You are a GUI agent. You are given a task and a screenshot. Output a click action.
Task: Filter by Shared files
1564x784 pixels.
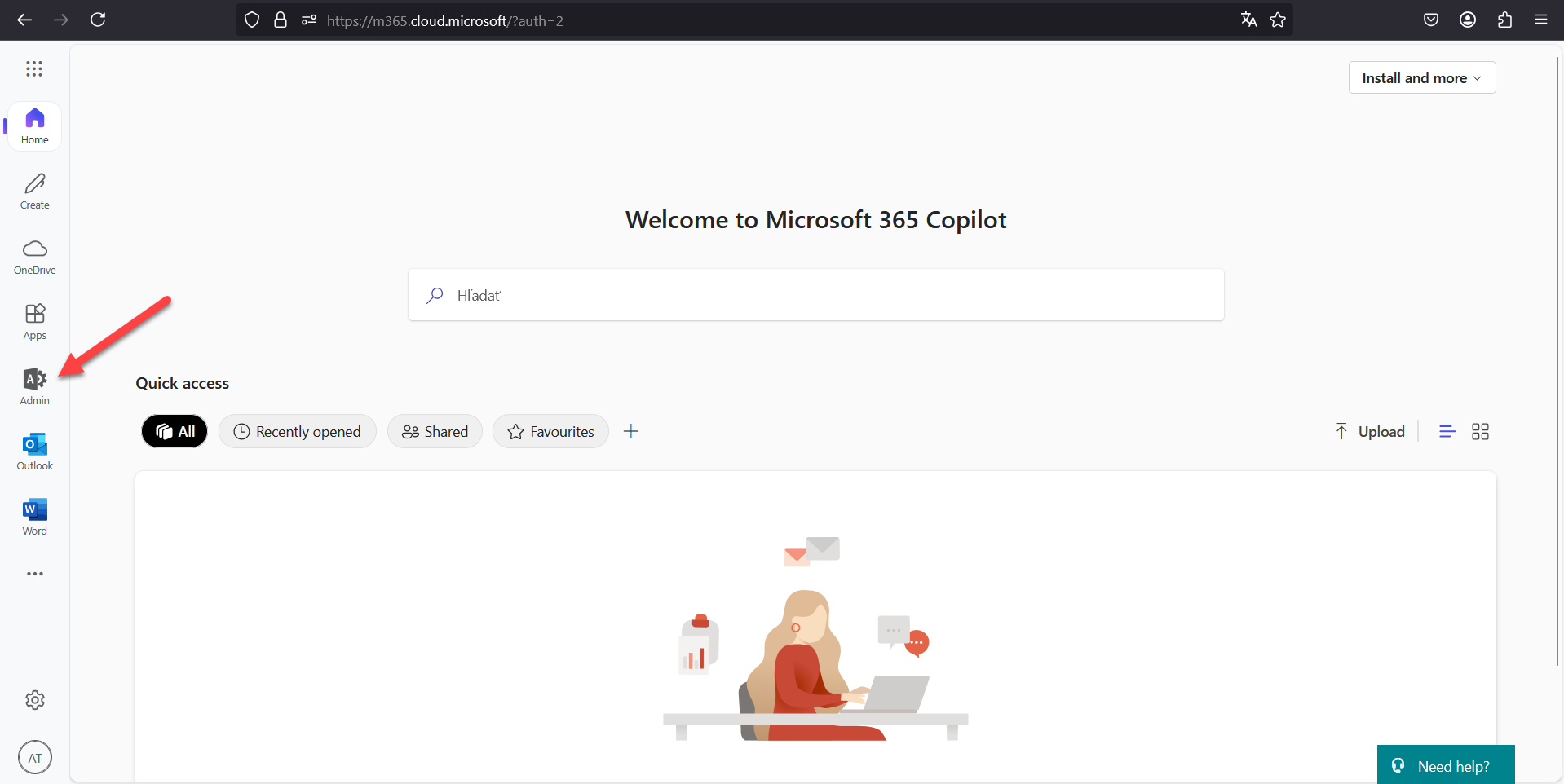pyautogui.click(x=435, y=431)
